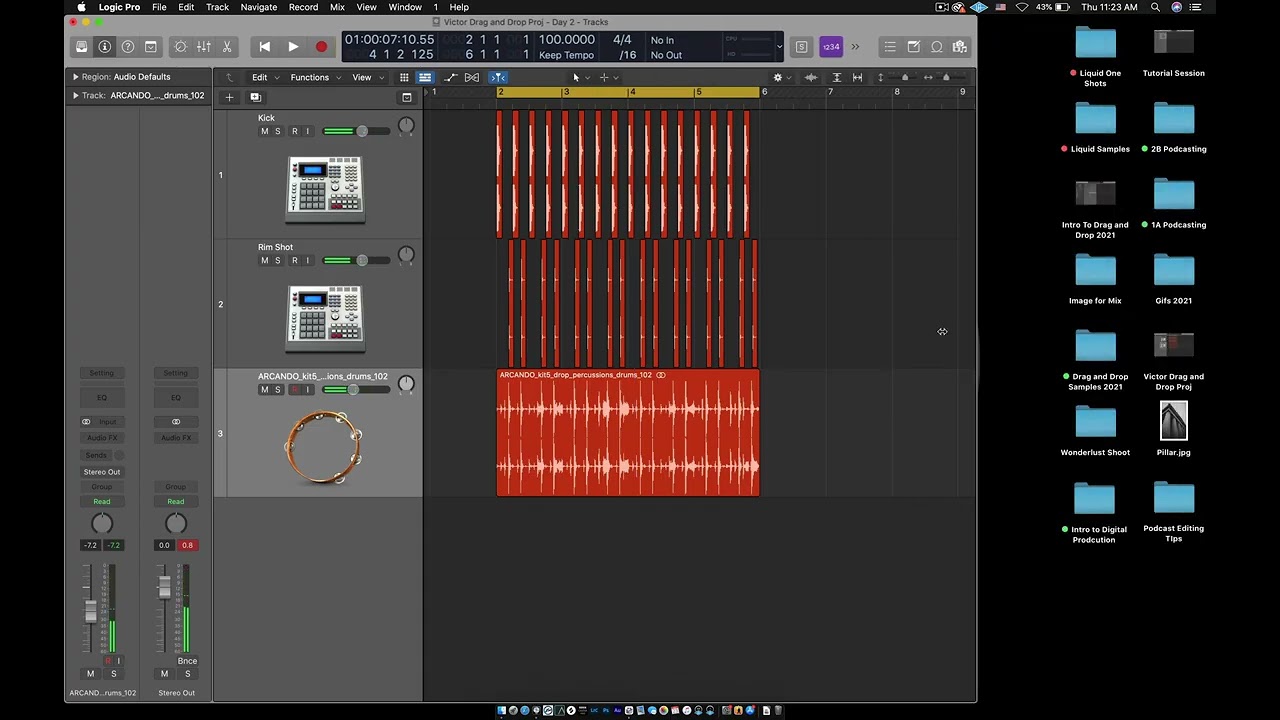Click the green Read automation button on ARCANDO strip

101,501
